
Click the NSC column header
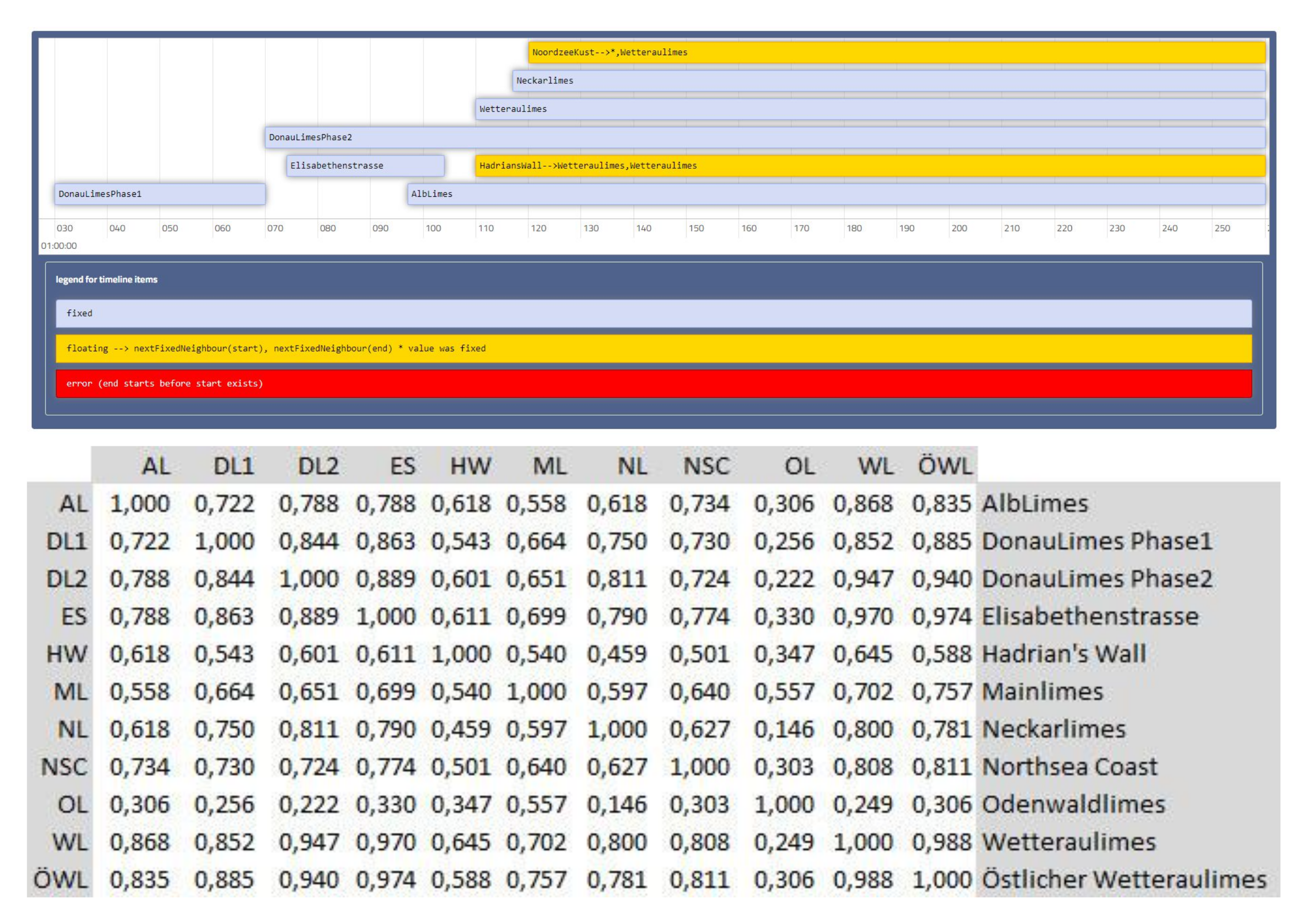point(706,467)
